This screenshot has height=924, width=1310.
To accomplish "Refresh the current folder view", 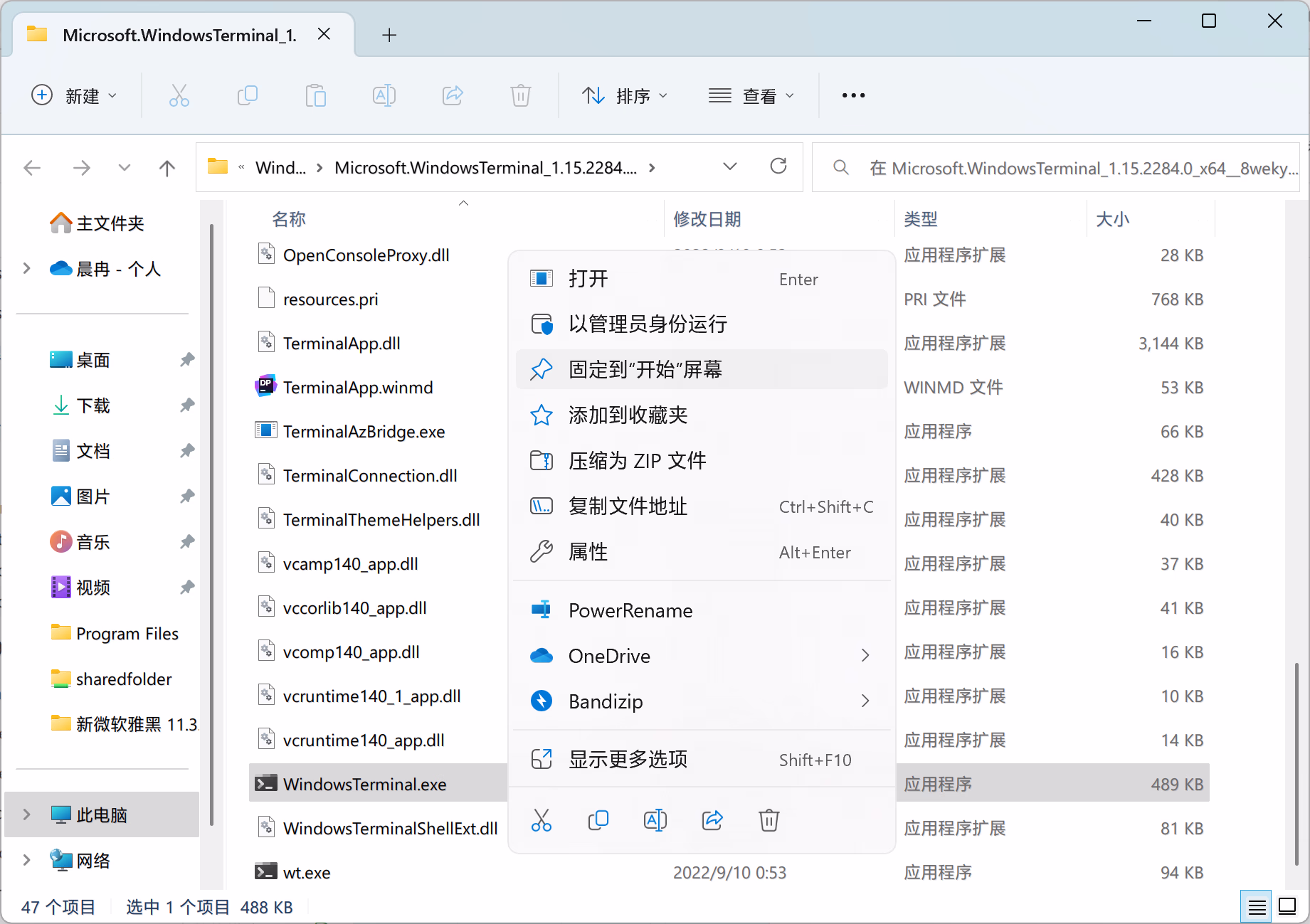I will [778, 166].
